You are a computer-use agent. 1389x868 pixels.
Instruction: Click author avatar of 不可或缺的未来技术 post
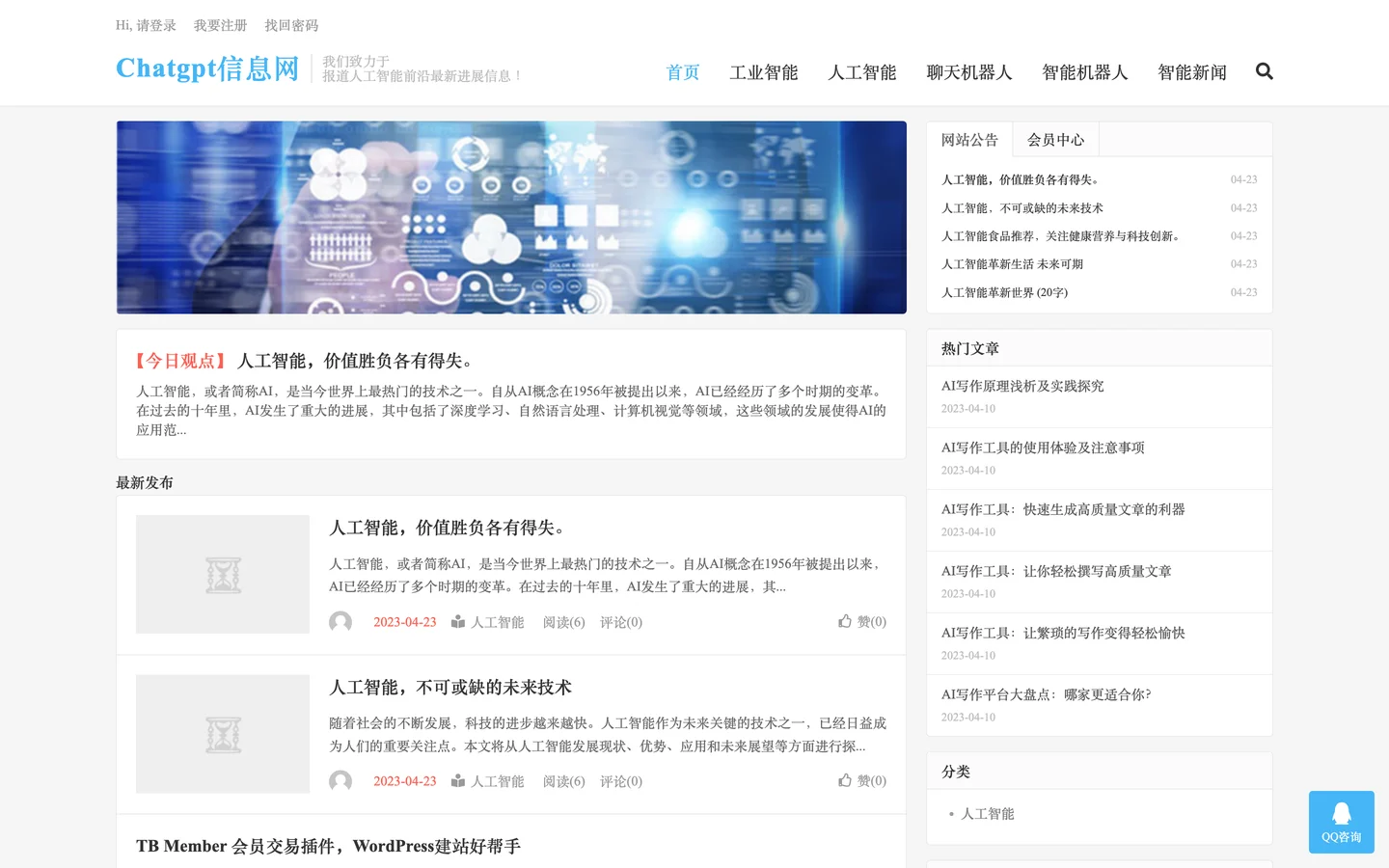point(340,781)
